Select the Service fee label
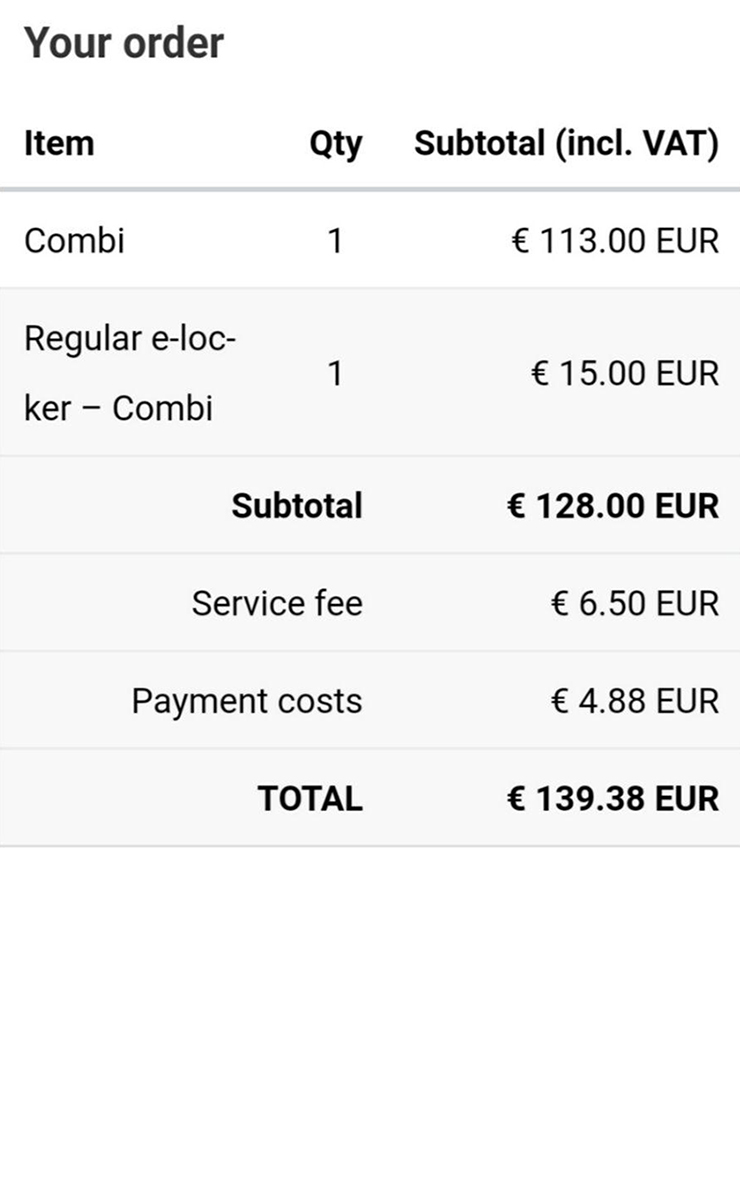Screen dimensions: 740x1190 point(277,603)
